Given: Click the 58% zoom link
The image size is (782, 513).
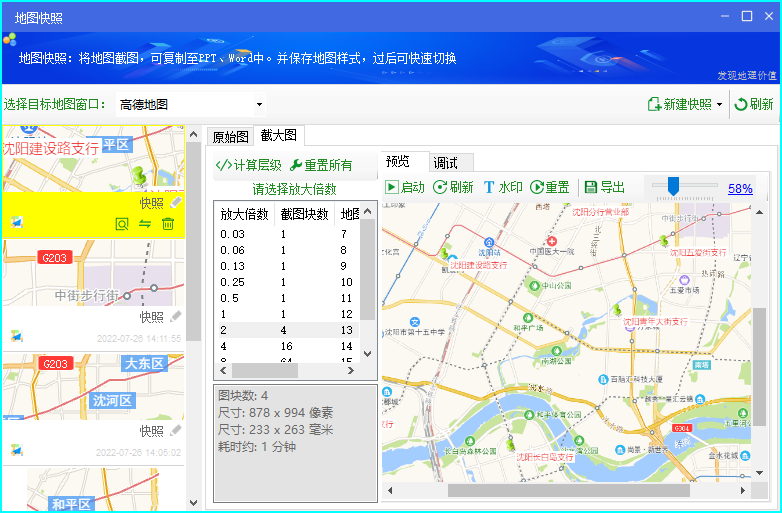Looking at the screenshot, I should [740, 188].
